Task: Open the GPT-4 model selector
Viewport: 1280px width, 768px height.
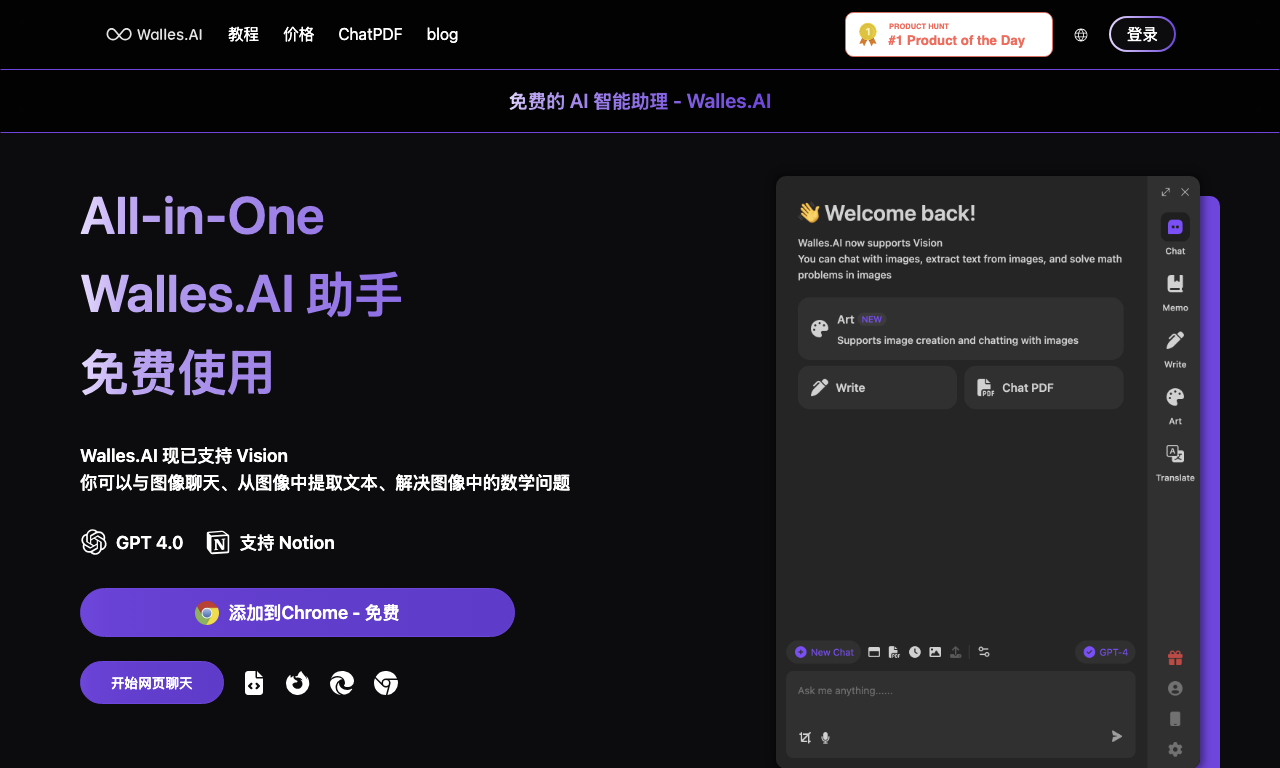Action: 1105,652
